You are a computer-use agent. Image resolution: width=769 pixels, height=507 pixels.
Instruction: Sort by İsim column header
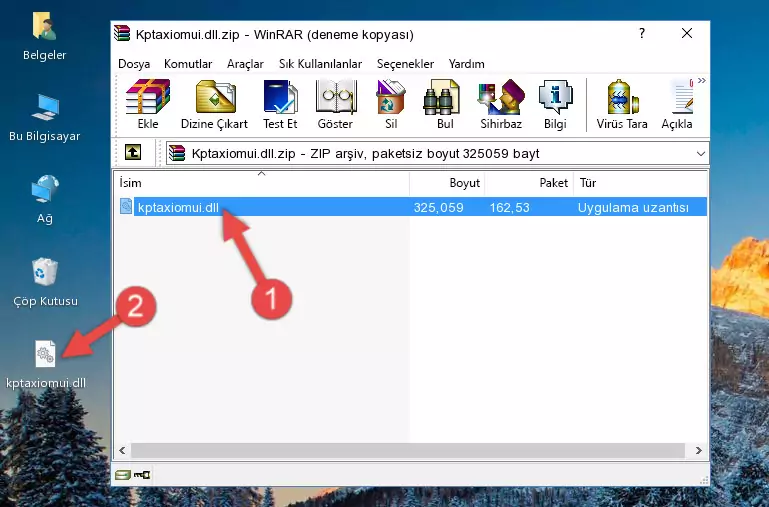point(262,183)
